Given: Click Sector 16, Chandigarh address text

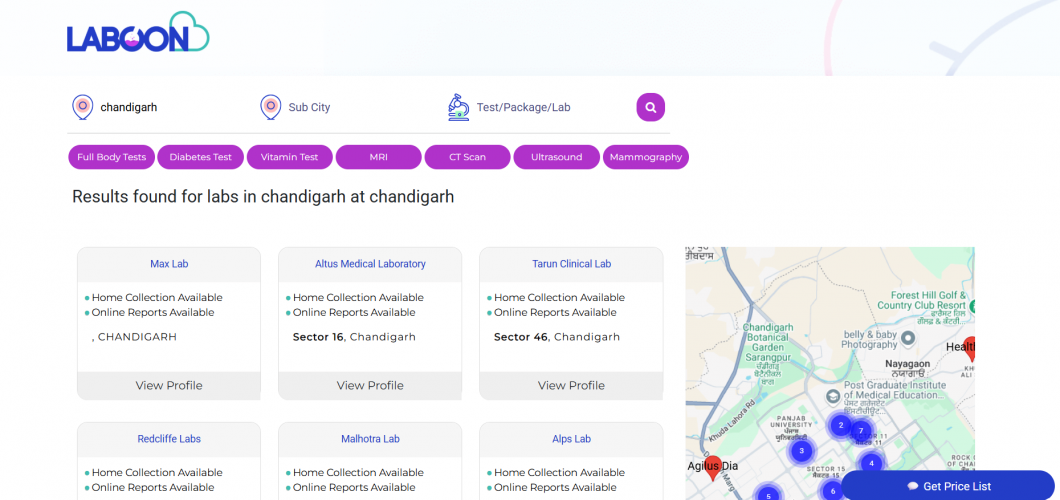Looking at the screenshot, I should 354,336.
